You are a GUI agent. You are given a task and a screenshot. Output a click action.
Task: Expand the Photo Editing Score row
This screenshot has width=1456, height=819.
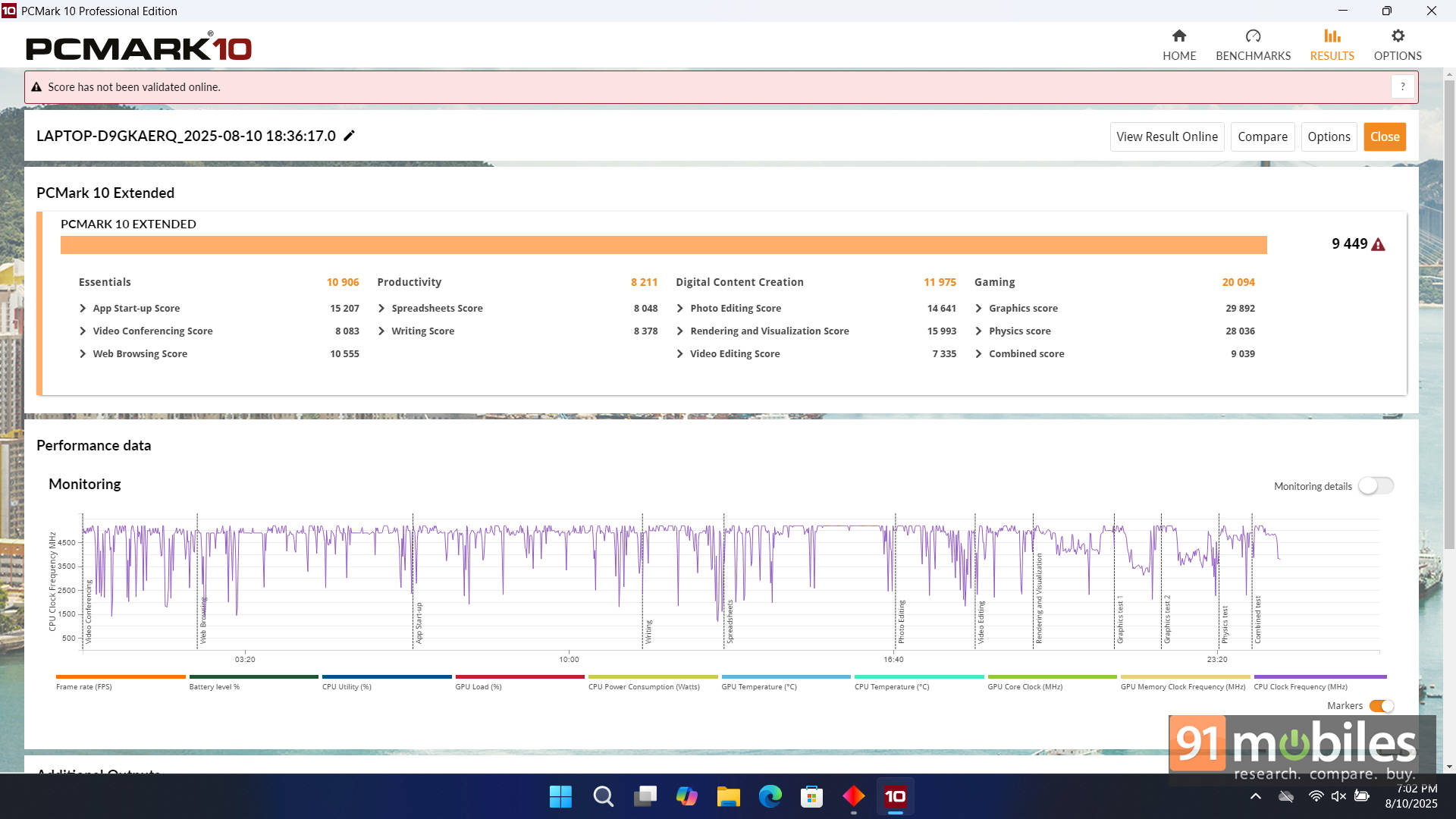(x=680, y=309)
